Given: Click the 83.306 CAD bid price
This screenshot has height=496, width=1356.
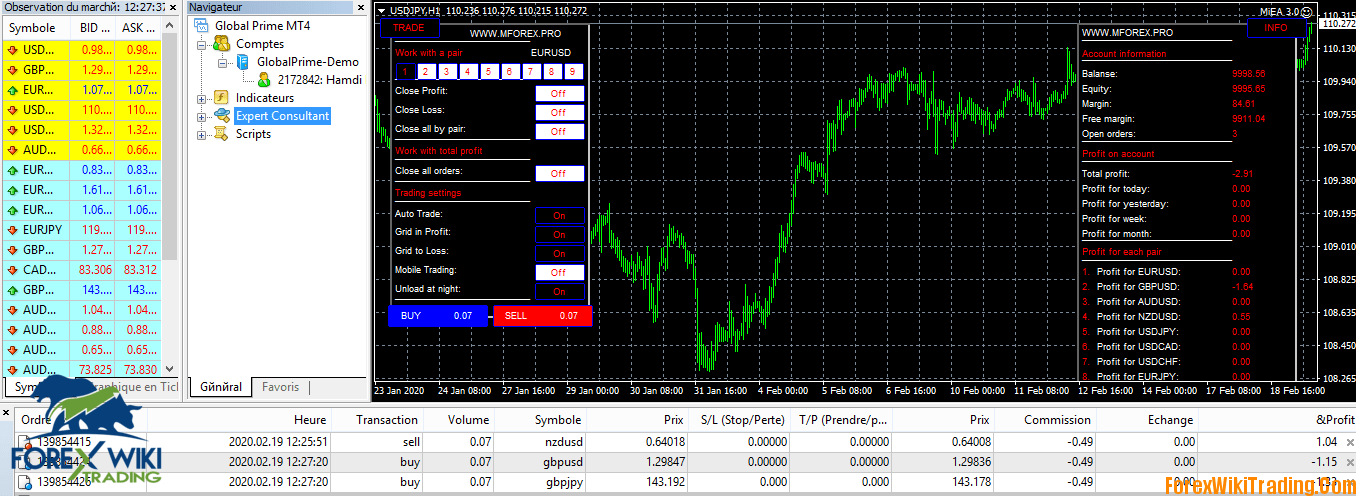Looking at the screenshot, I should (93, 270).
